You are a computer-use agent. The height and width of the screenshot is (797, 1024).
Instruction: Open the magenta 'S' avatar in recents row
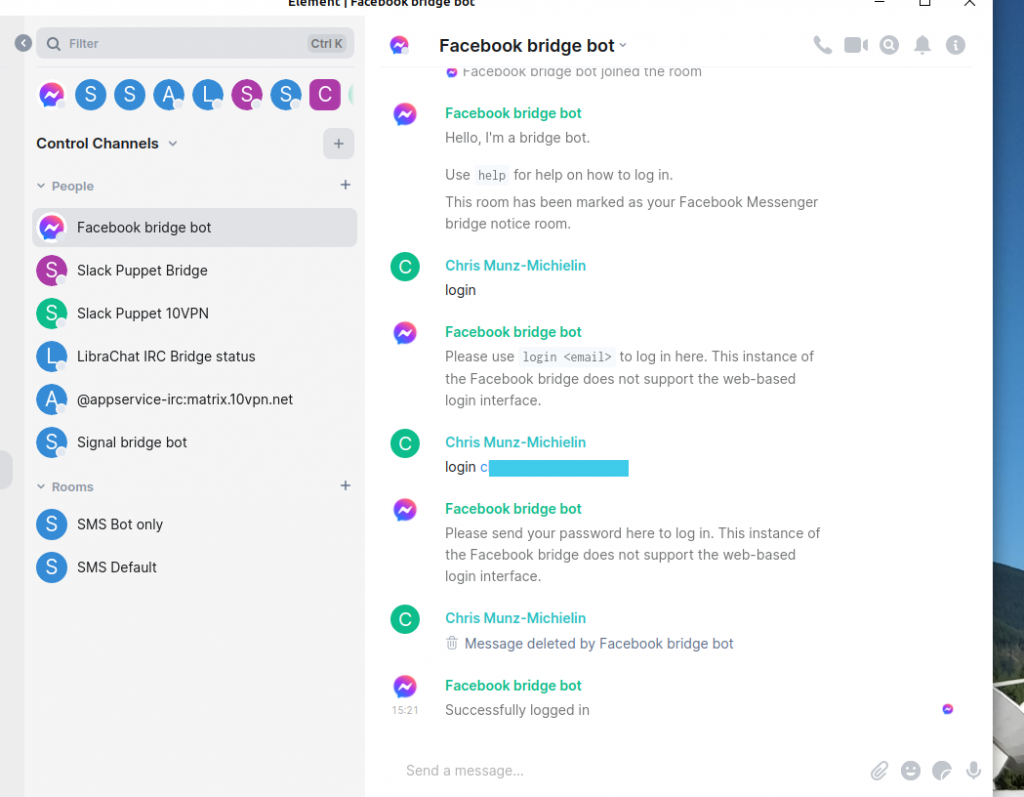[x=247, y=95]
